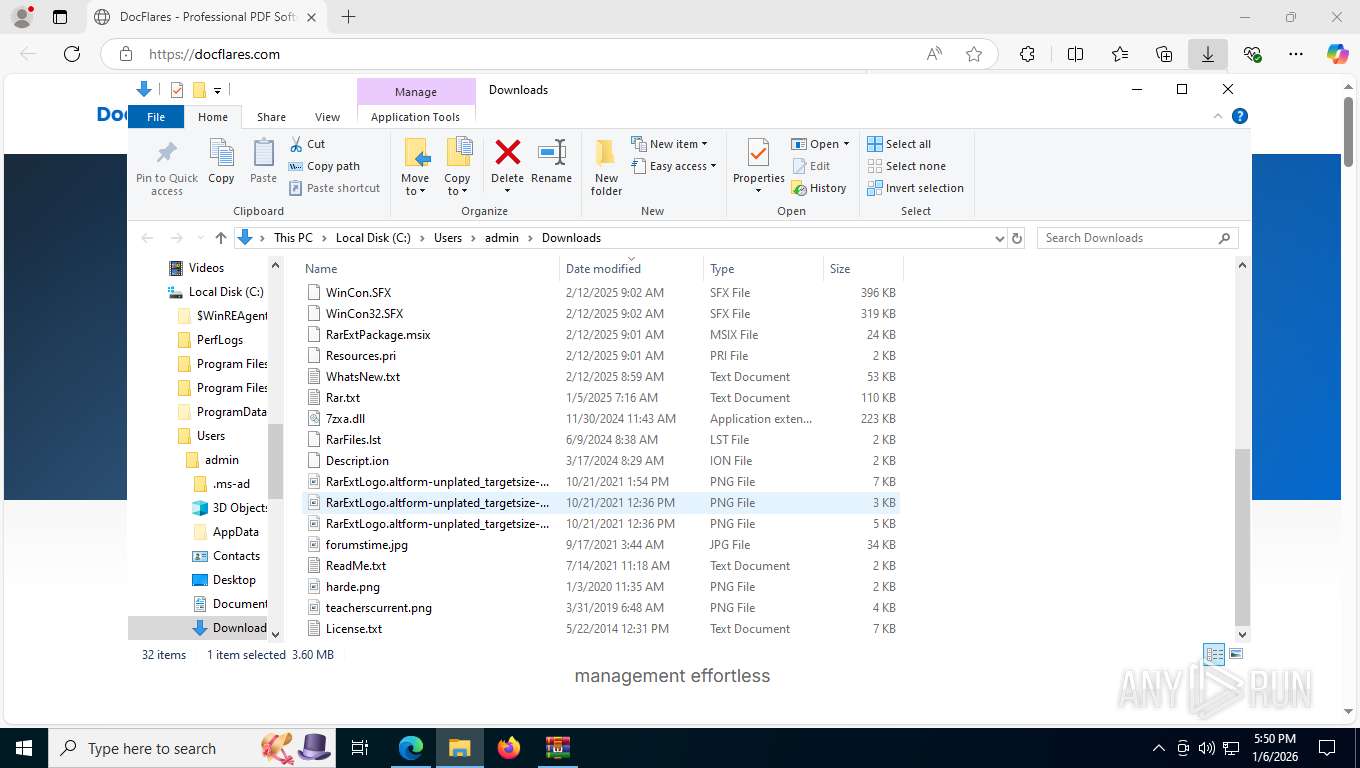Open the File menu tab
1360x768 pixels.
click(x=156, y=117)
